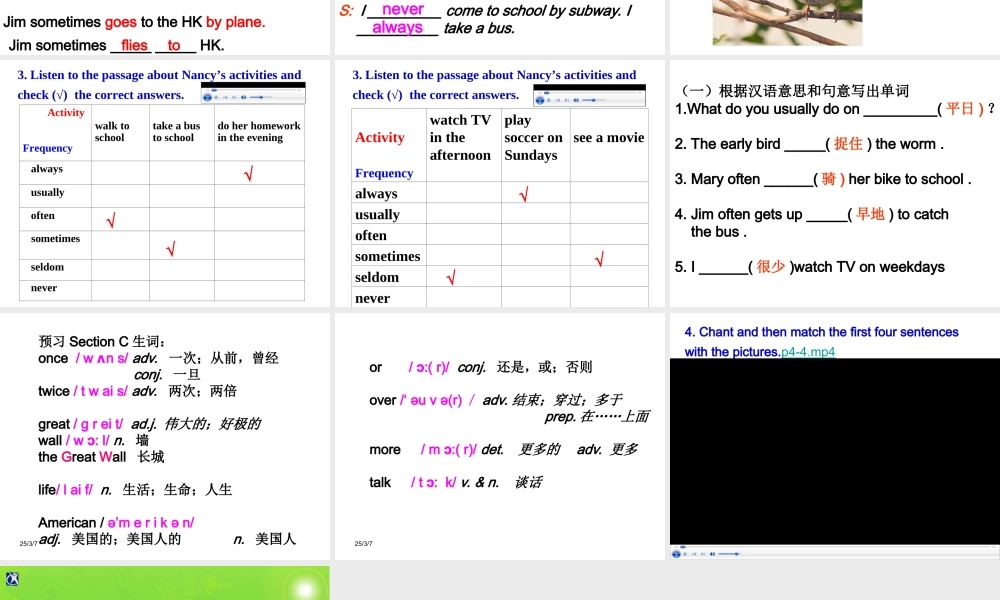Click the pink 'never' answer word
The image size is (1000, 600).
pyautogui.click(x=403, y=10)
